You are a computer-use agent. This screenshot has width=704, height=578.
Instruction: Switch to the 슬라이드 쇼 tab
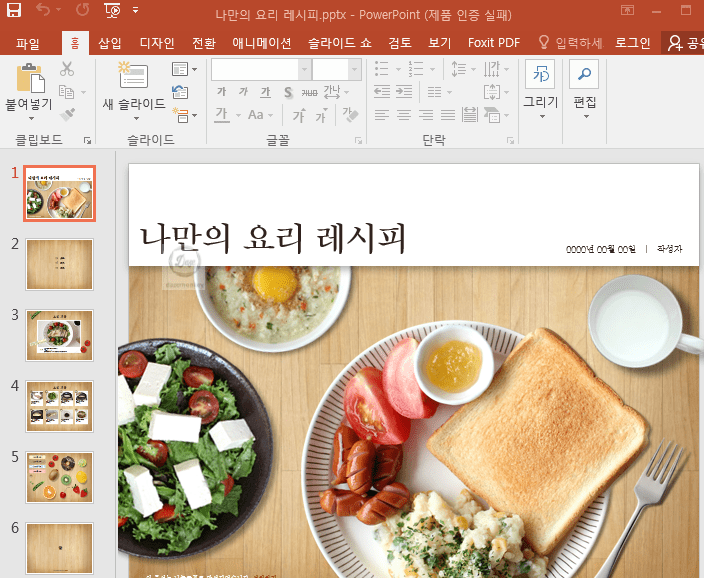tap(339, 43)
